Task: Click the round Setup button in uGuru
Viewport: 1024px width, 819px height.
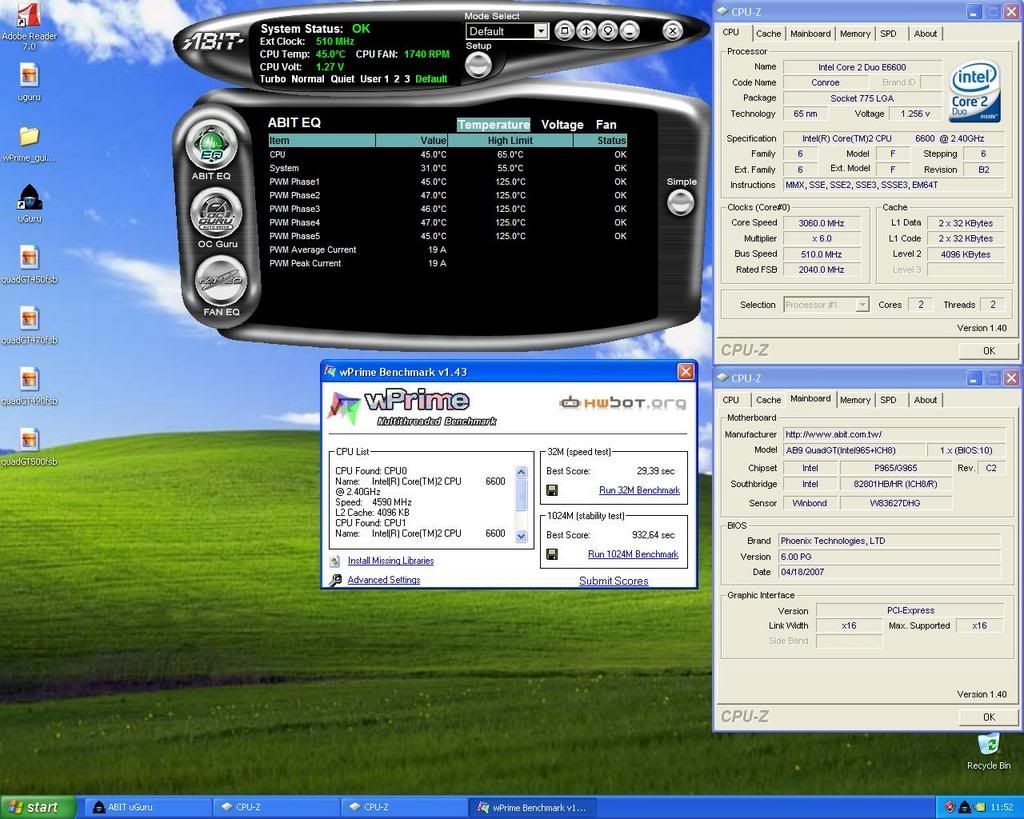Action: point(478,65)
